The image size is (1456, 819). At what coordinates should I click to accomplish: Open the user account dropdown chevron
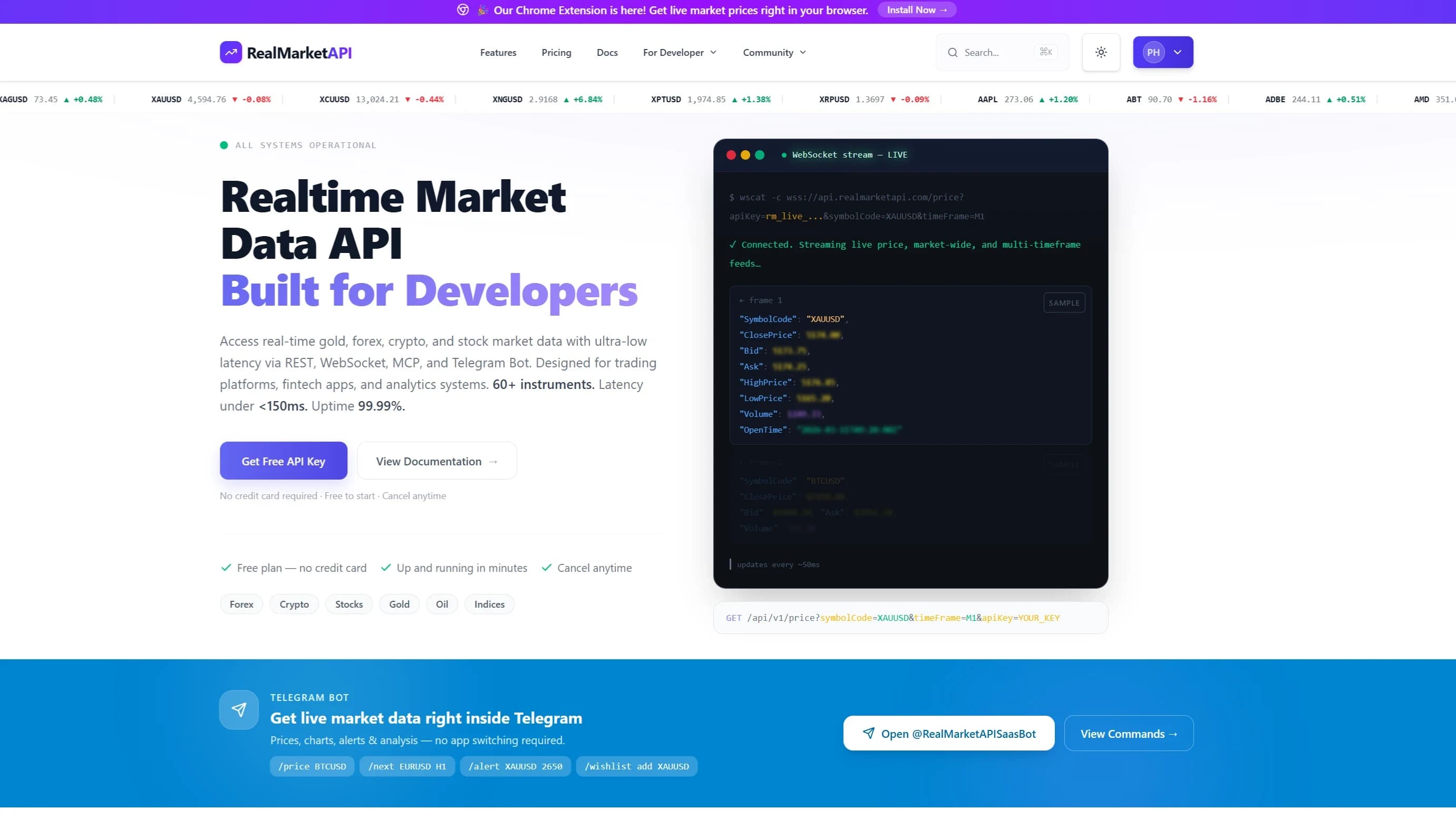pyautogui.click(x=1177, y=52)
